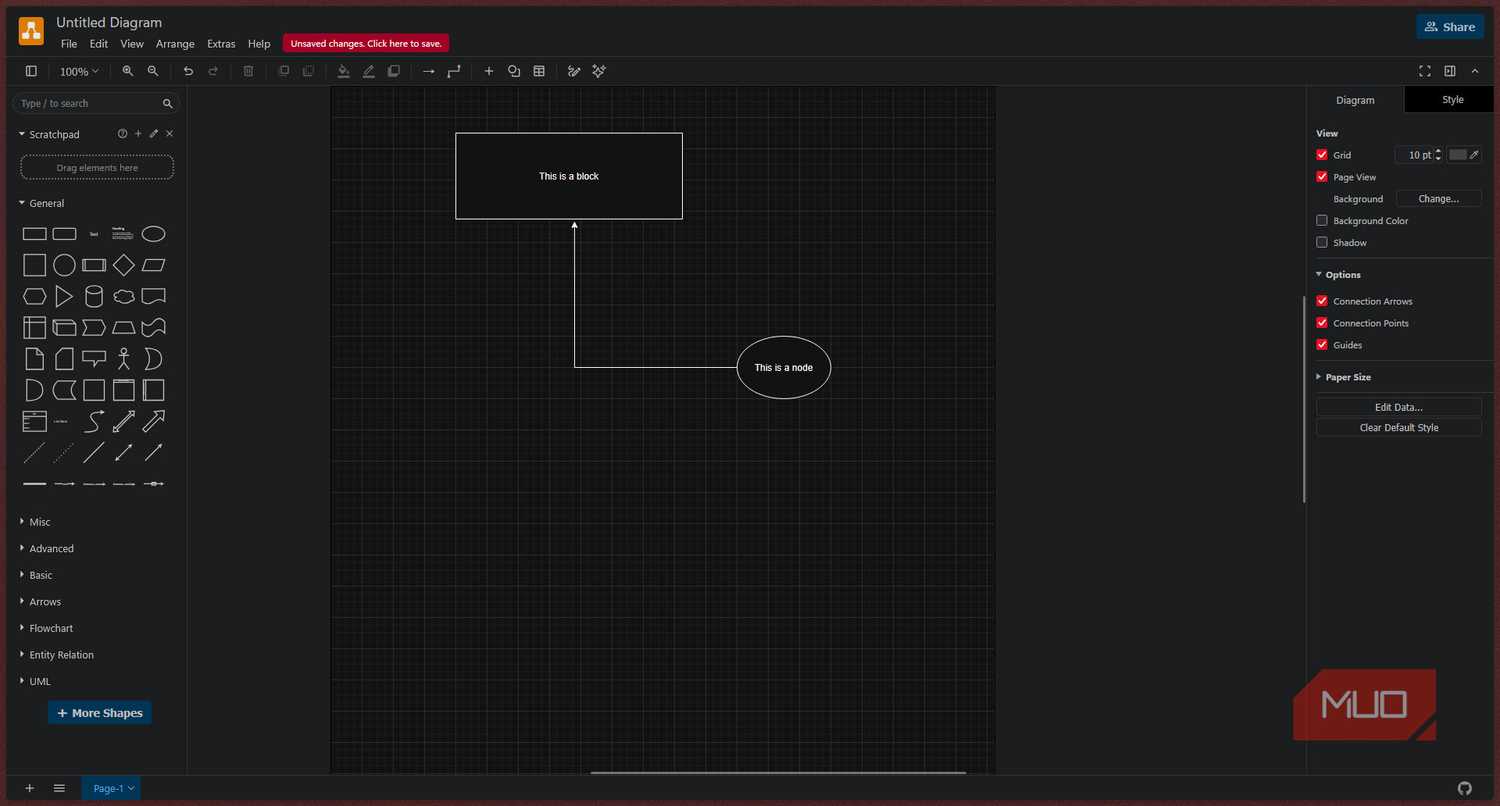The width and height of the screenshot is (1500, 806).
Task: Click the Redo arrow icon
Action: (x=213, y=71)
